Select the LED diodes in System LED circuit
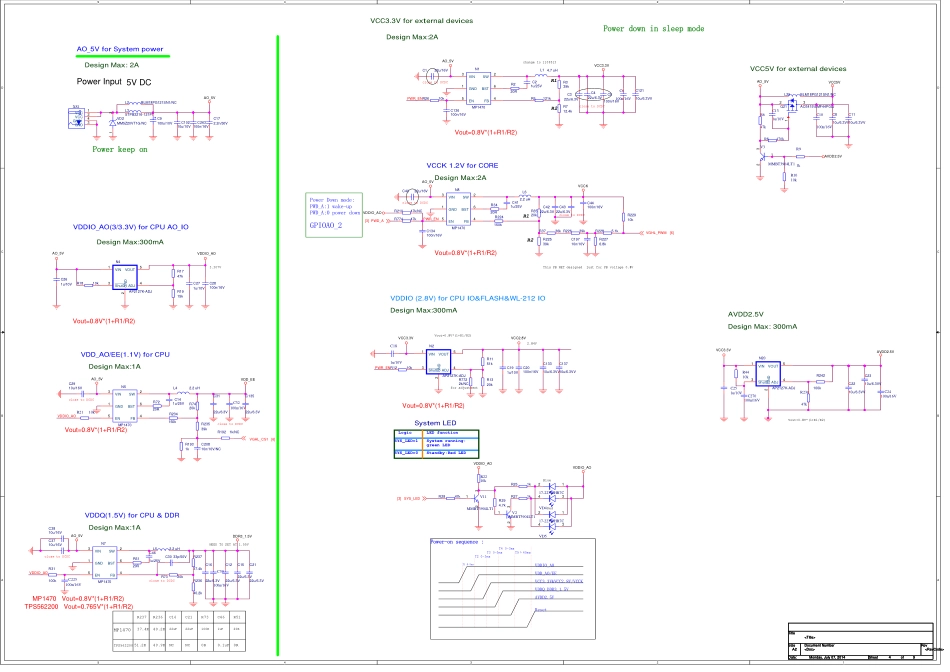The width and height of the screenshot is (950, 672). pos(546,507)
